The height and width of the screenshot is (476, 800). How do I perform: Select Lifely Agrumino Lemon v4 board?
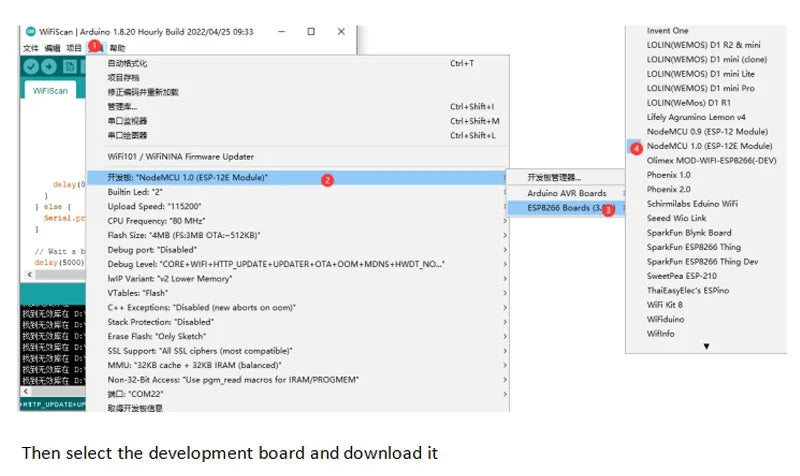[706, 117]
